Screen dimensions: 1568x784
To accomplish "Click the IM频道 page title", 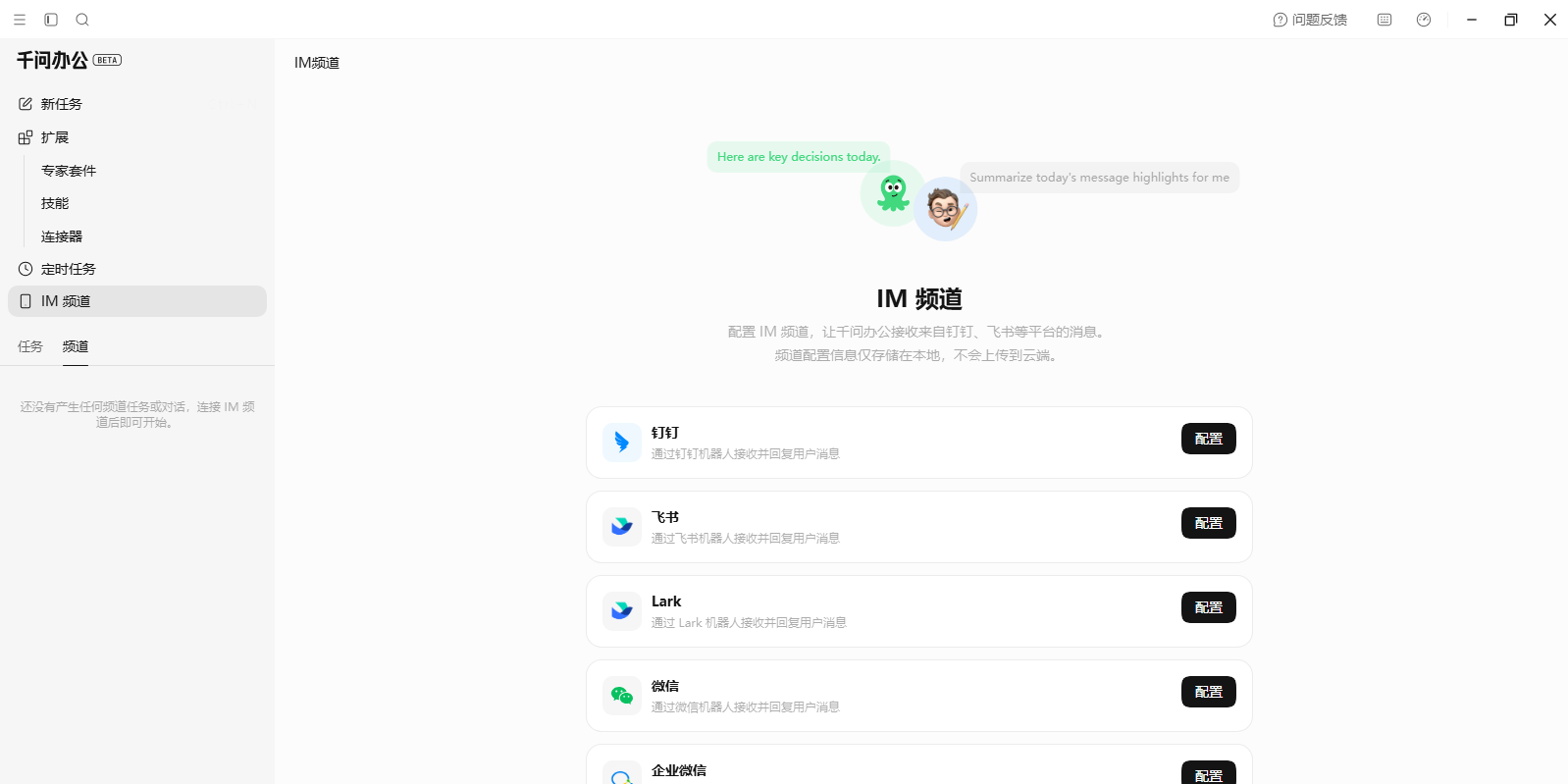I will pyautogui.click(x=317, y=63).
